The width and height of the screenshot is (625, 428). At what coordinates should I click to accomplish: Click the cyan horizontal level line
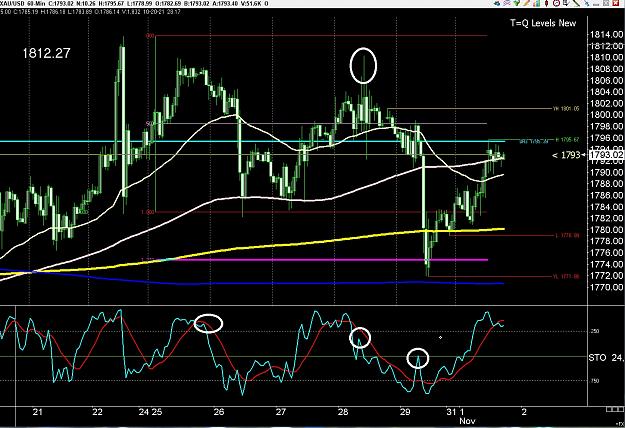pyautogui.click(x=251, y=141)
